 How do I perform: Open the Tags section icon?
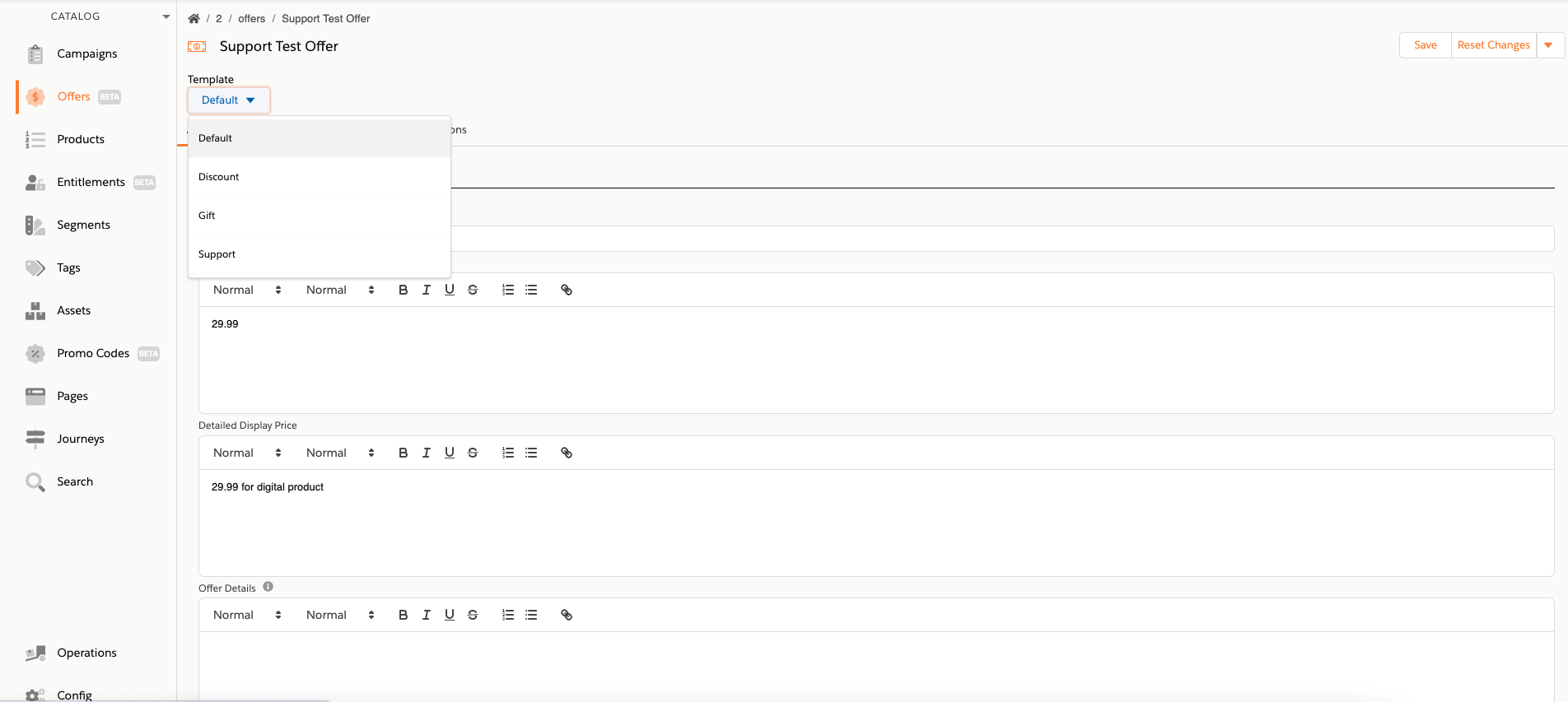pos(35,267)
